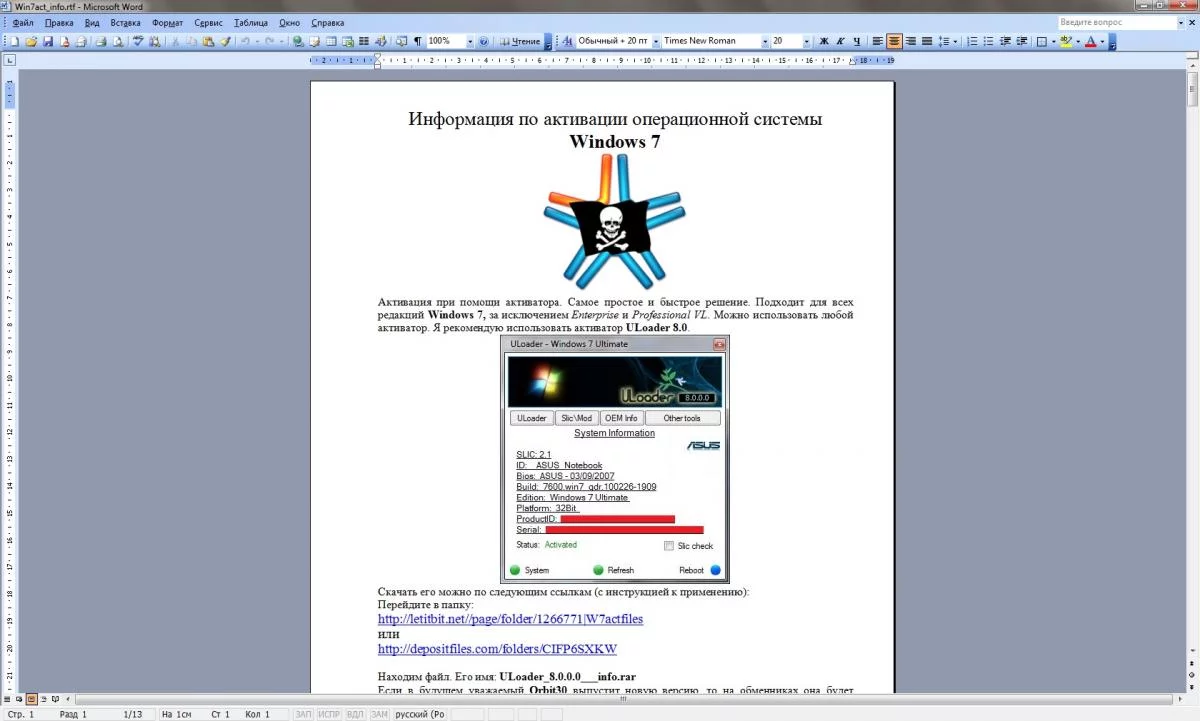The width and height of the screenshot is (1200, 721).
Task: Open the Styles and Formatting pane
Action: coord(568,41)
